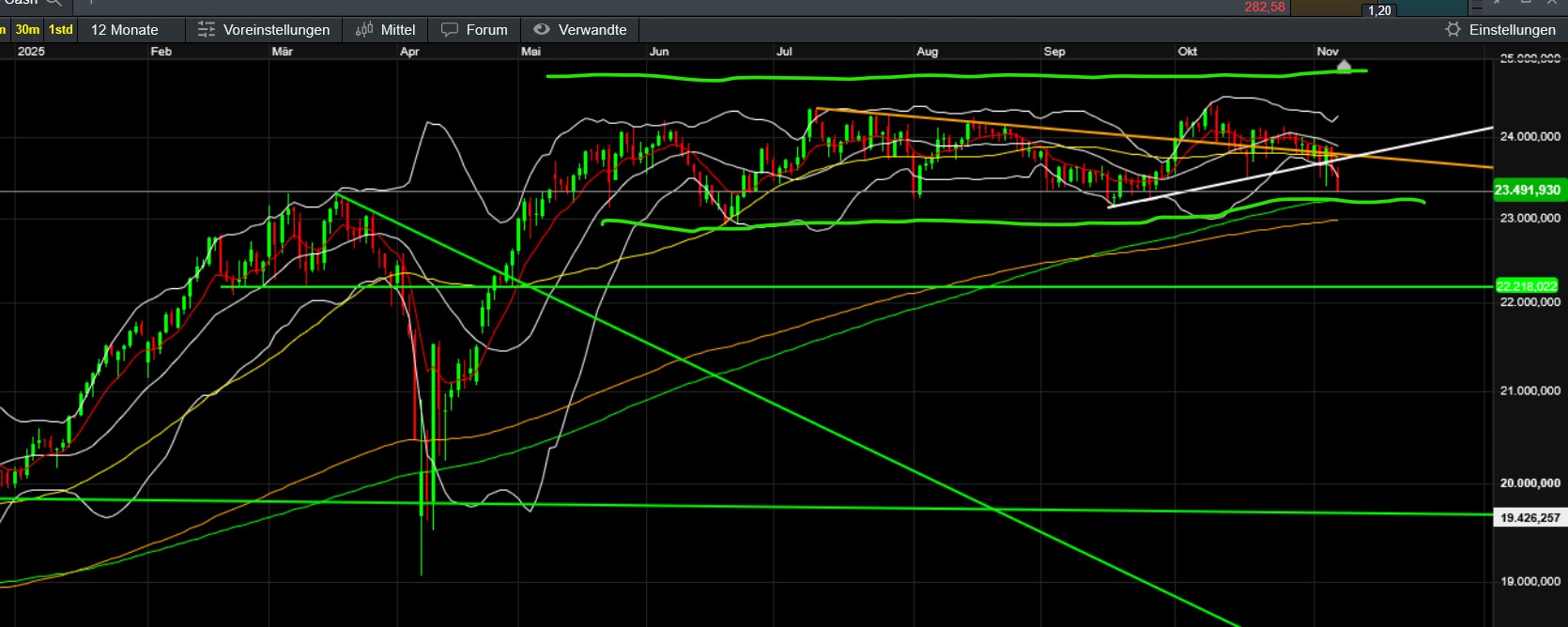Screen dimensions: 1568x627
Task: Open the Forum tab
Action: click(486, 30)
